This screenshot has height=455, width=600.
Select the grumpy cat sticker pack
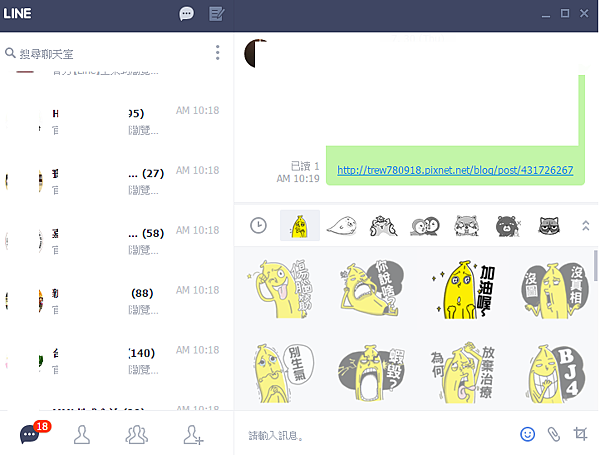549,226
